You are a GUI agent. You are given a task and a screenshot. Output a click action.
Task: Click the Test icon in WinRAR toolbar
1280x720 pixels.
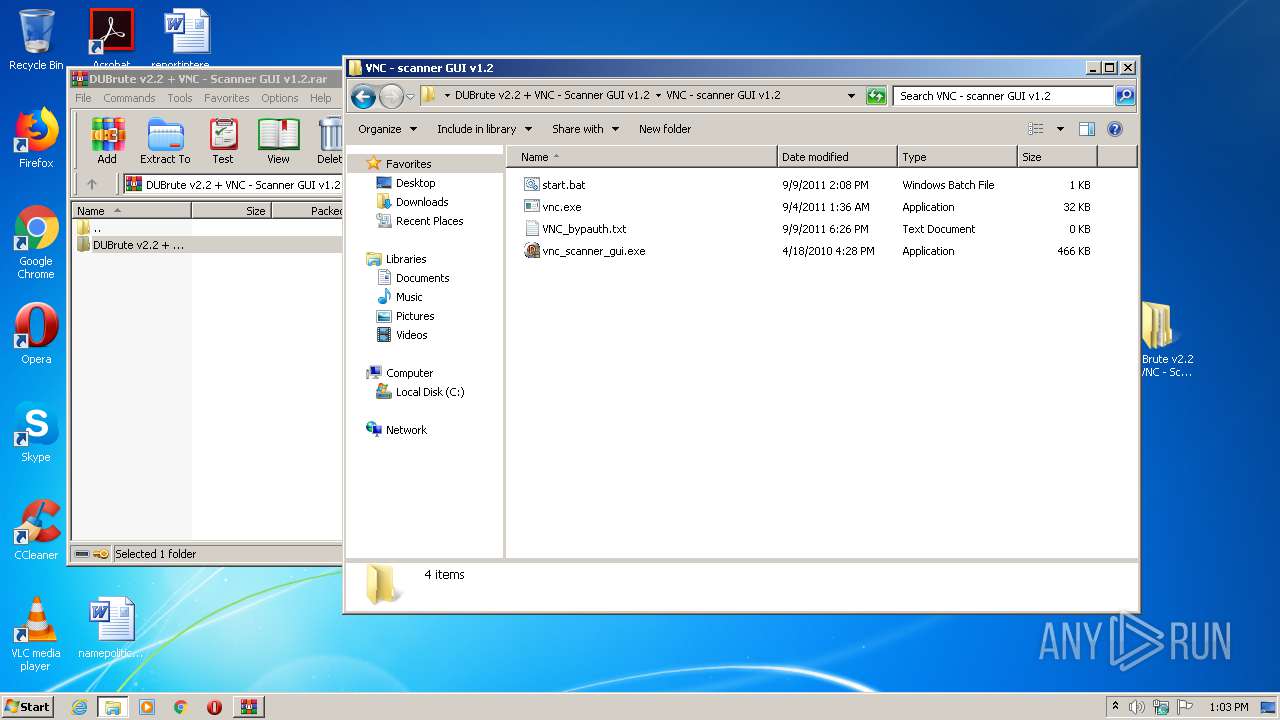[223, 140]
